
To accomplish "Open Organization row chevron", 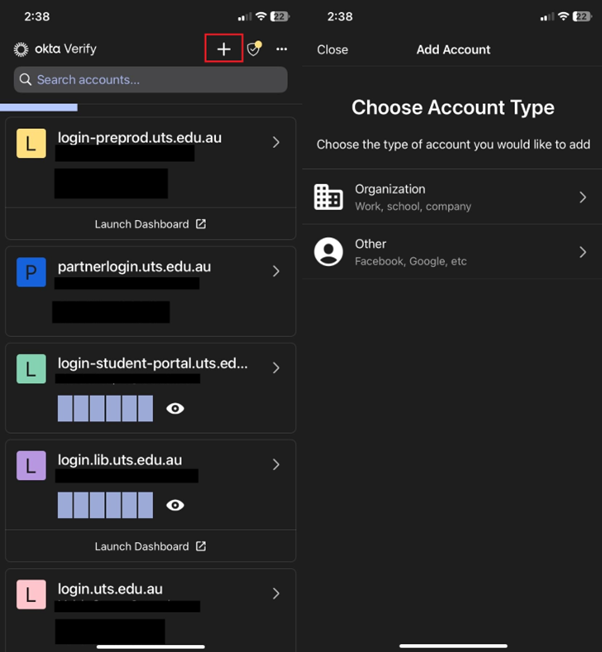I will pos(583,197).
